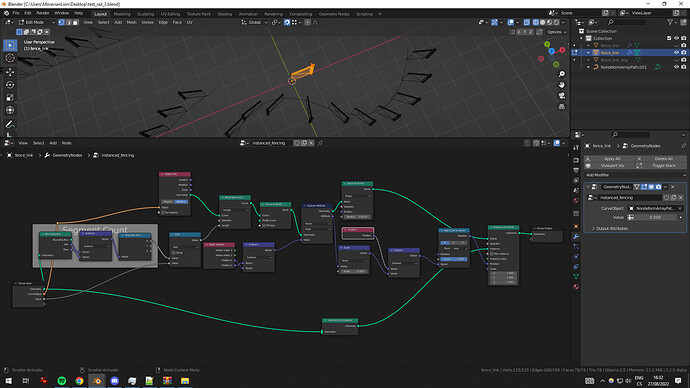The image size is (690, 388).
Task: Toggle the camera view icon in viewport
Action: 562,95
